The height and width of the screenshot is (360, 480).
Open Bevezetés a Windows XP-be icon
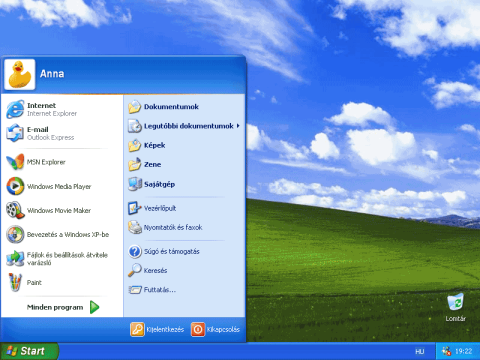click(15, 234)
